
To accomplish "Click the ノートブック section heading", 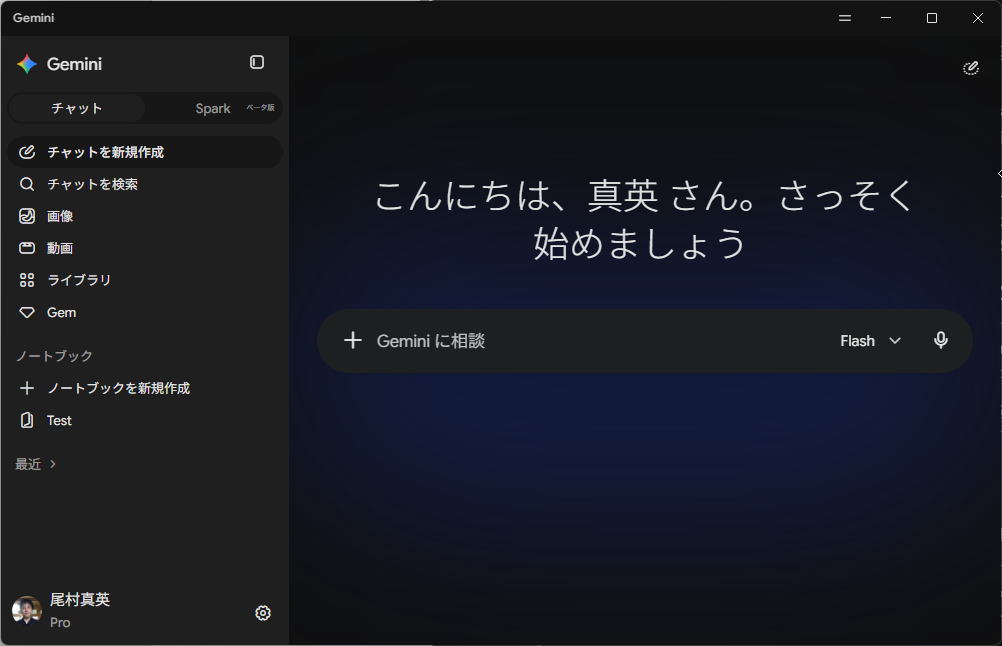I will [54, 356].
